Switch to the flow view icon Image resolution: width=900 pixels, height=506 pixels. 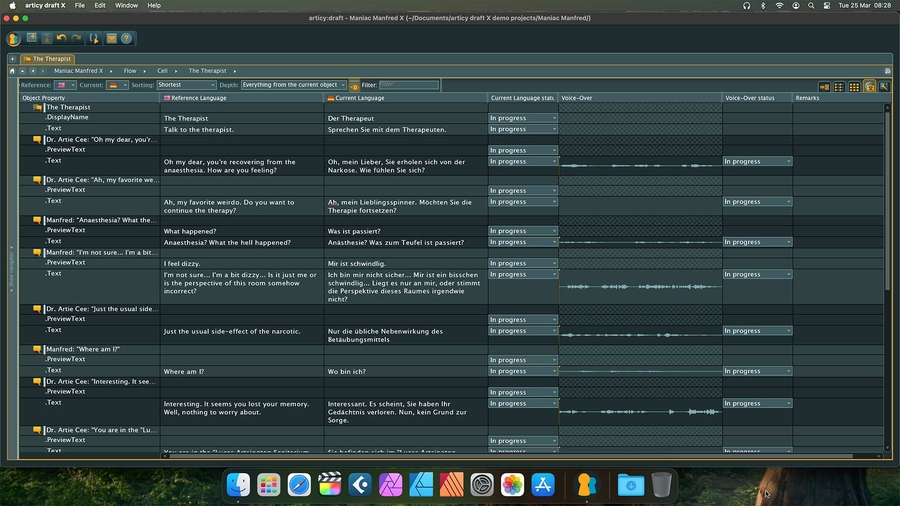coord(825,87)
